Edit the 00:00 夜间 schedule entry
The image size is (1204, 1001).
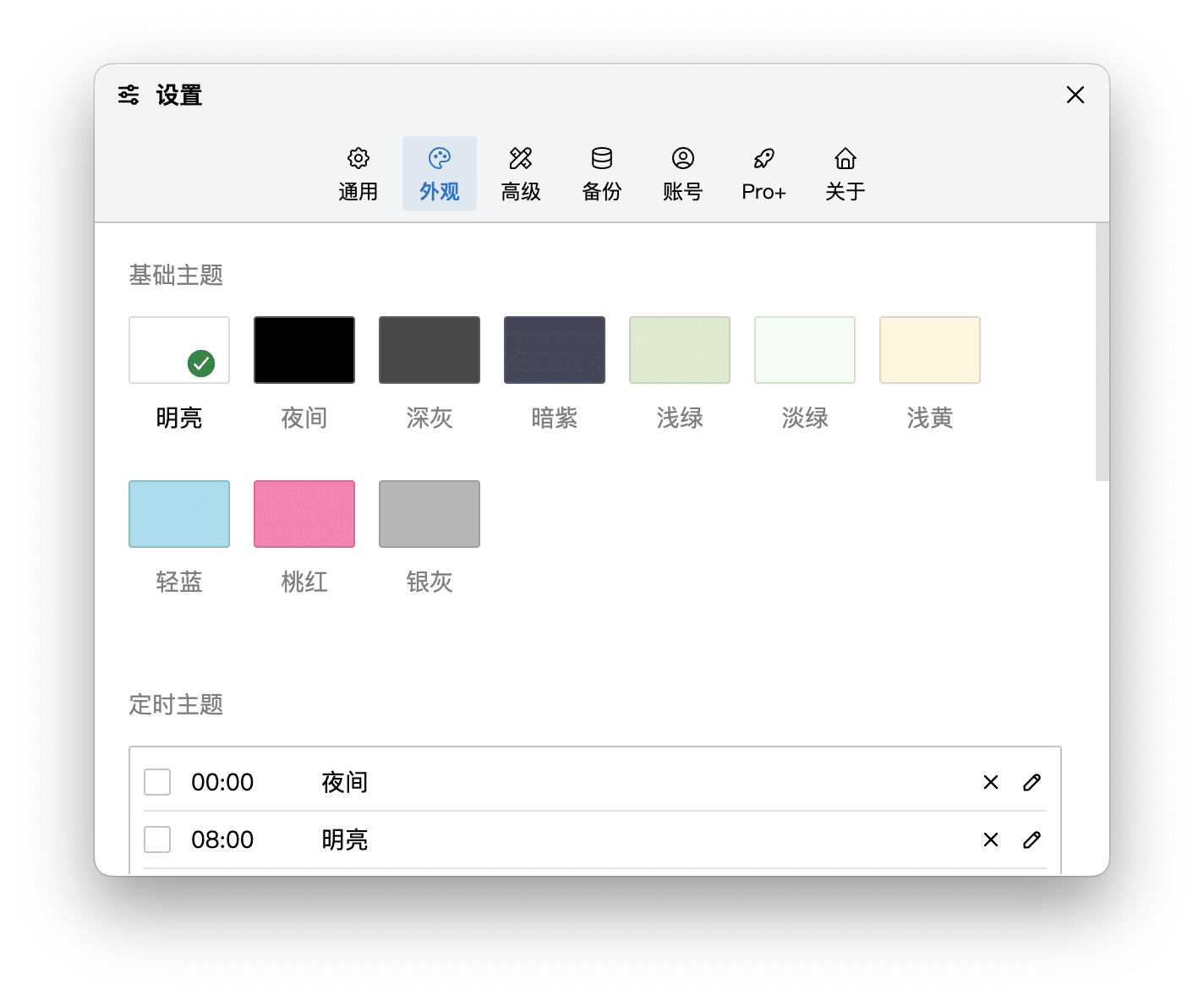pyautogui.click(x=1032, y=782)
